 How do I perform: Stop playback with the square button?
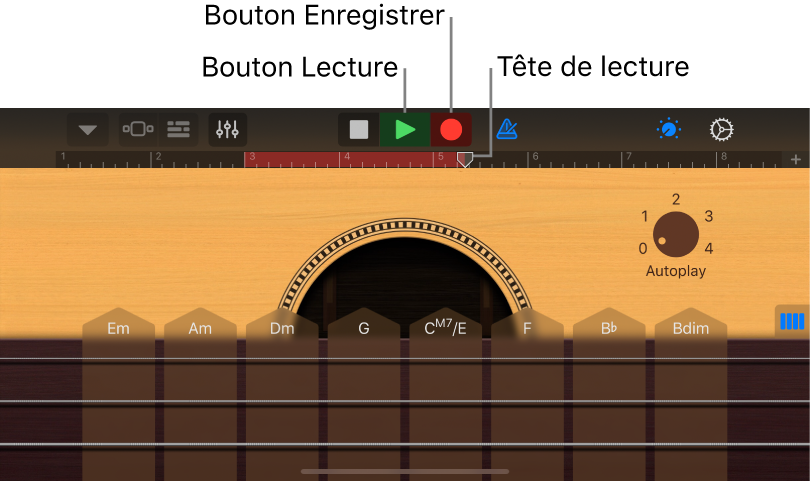coord(359,130)
